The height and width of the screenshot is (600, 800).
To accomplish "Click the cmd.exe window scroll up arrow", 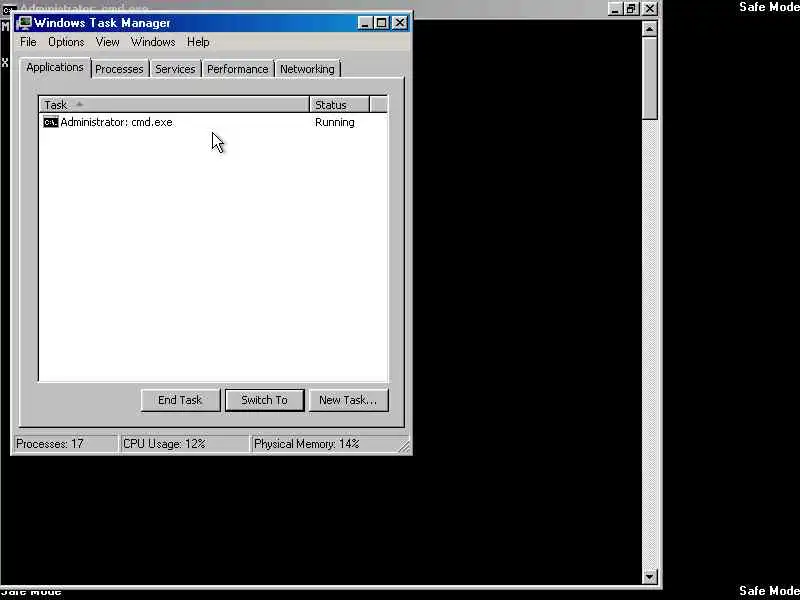I will [649, 29].
